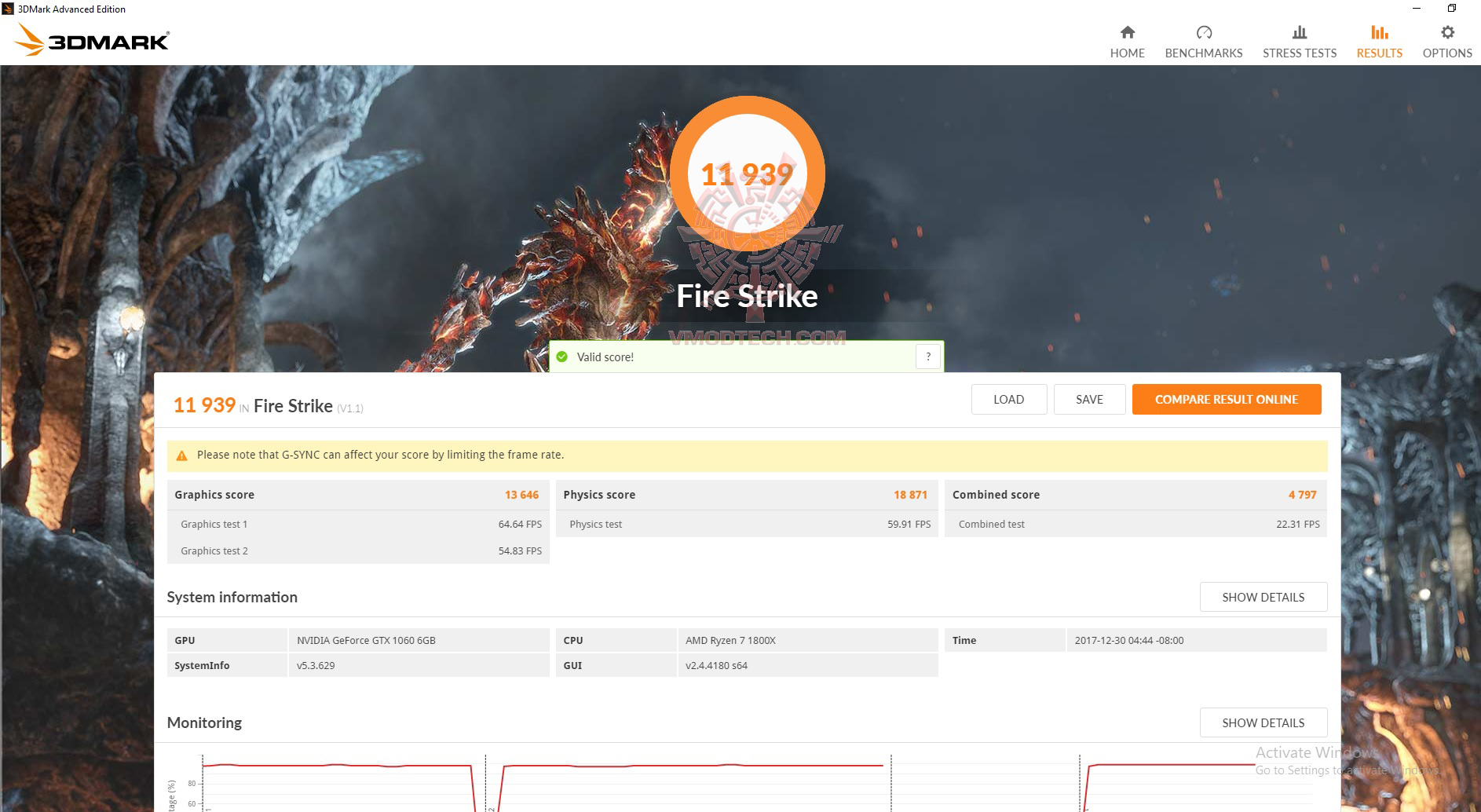Click the Stress Tests column-chart icon
1481x812 pixels.
1299,32
